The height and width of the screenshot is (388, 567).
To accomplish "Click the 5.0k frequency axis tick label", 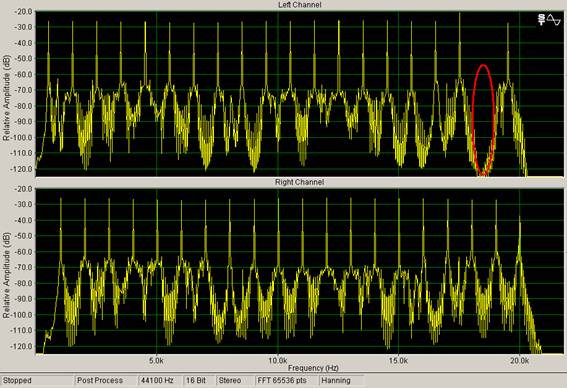I will [x=156, y=361].
